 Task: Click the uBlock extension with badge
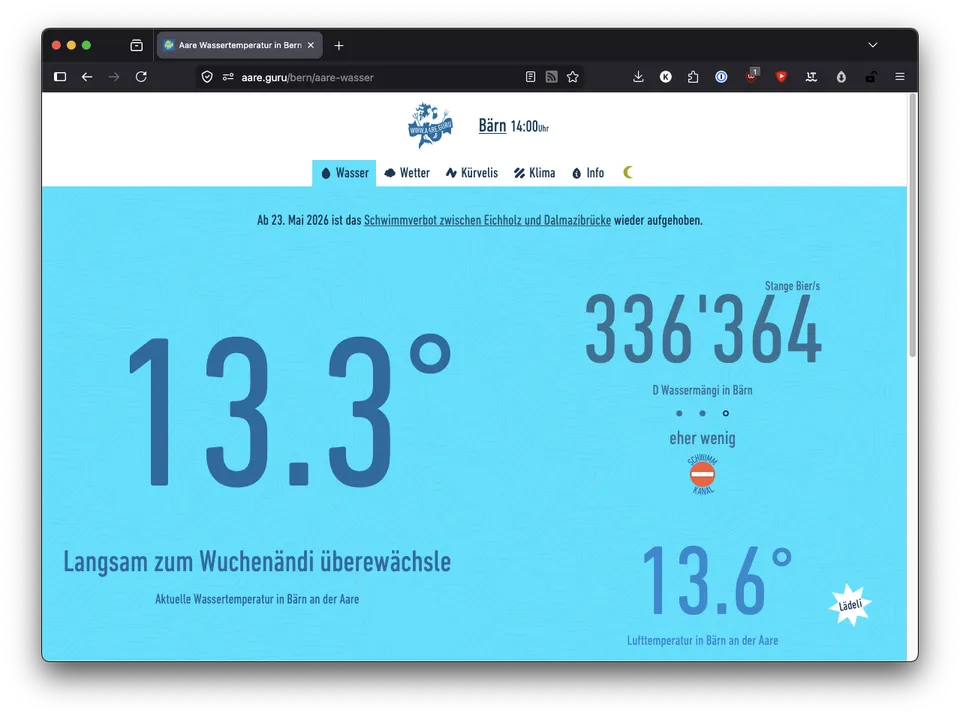pyautogui.click(x=752, y=75)
